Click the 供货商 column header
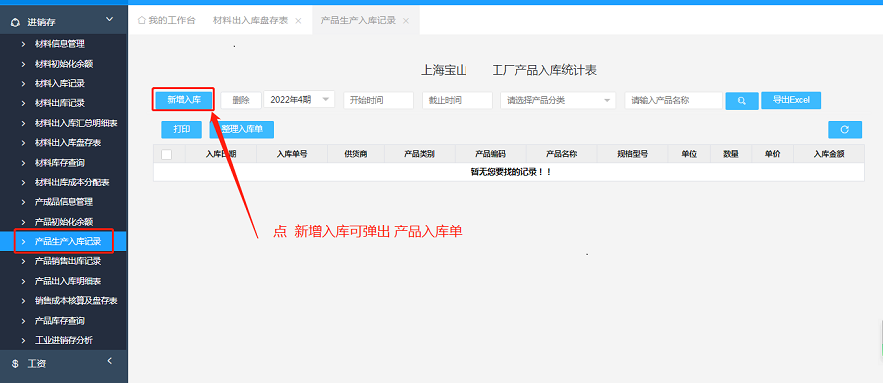This screenshot has width=883, height=383. (x=356, y=154)
